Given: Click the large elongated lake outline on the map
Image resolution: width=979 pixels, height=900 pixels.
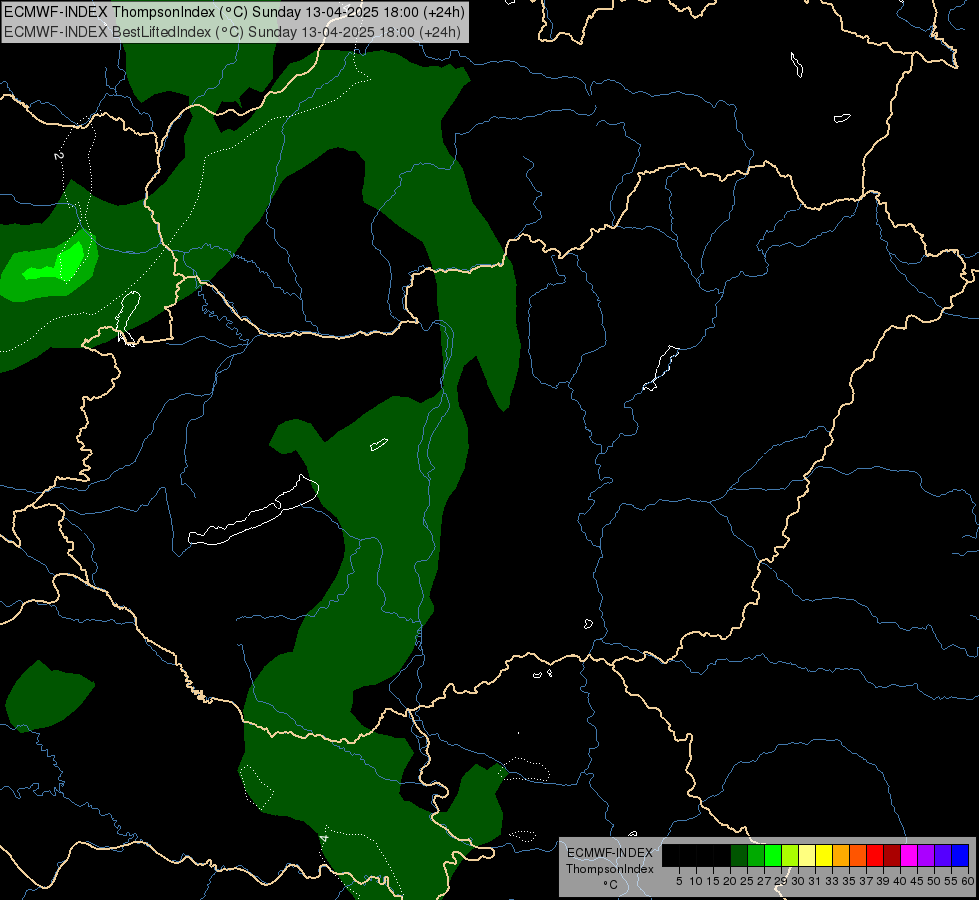Looking at the screenshot, I should tap(253, 511).
